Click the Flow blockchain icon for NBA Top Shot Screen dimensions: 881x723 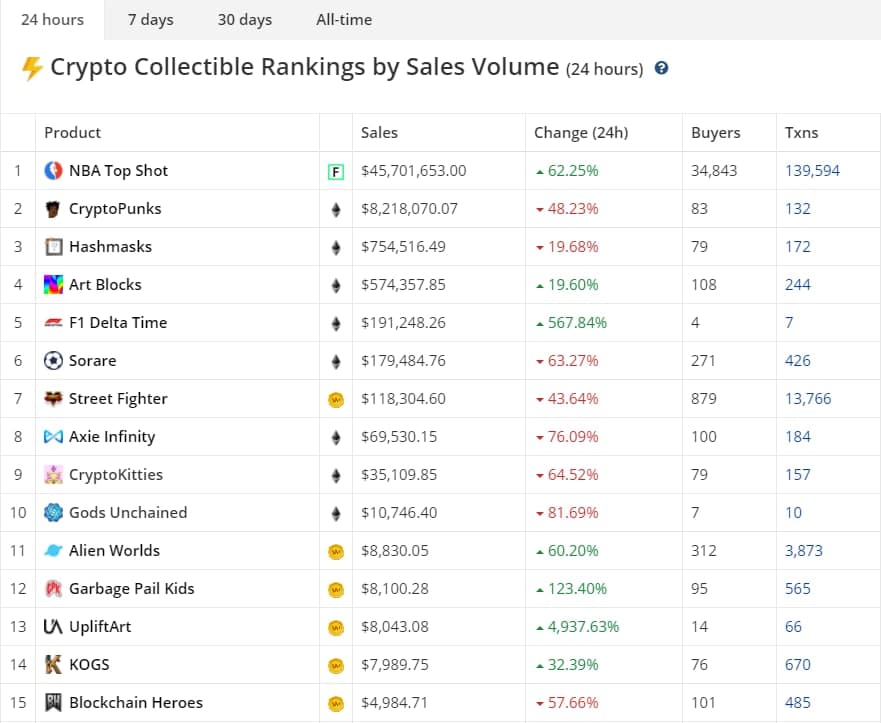click(x=336, y=172)
